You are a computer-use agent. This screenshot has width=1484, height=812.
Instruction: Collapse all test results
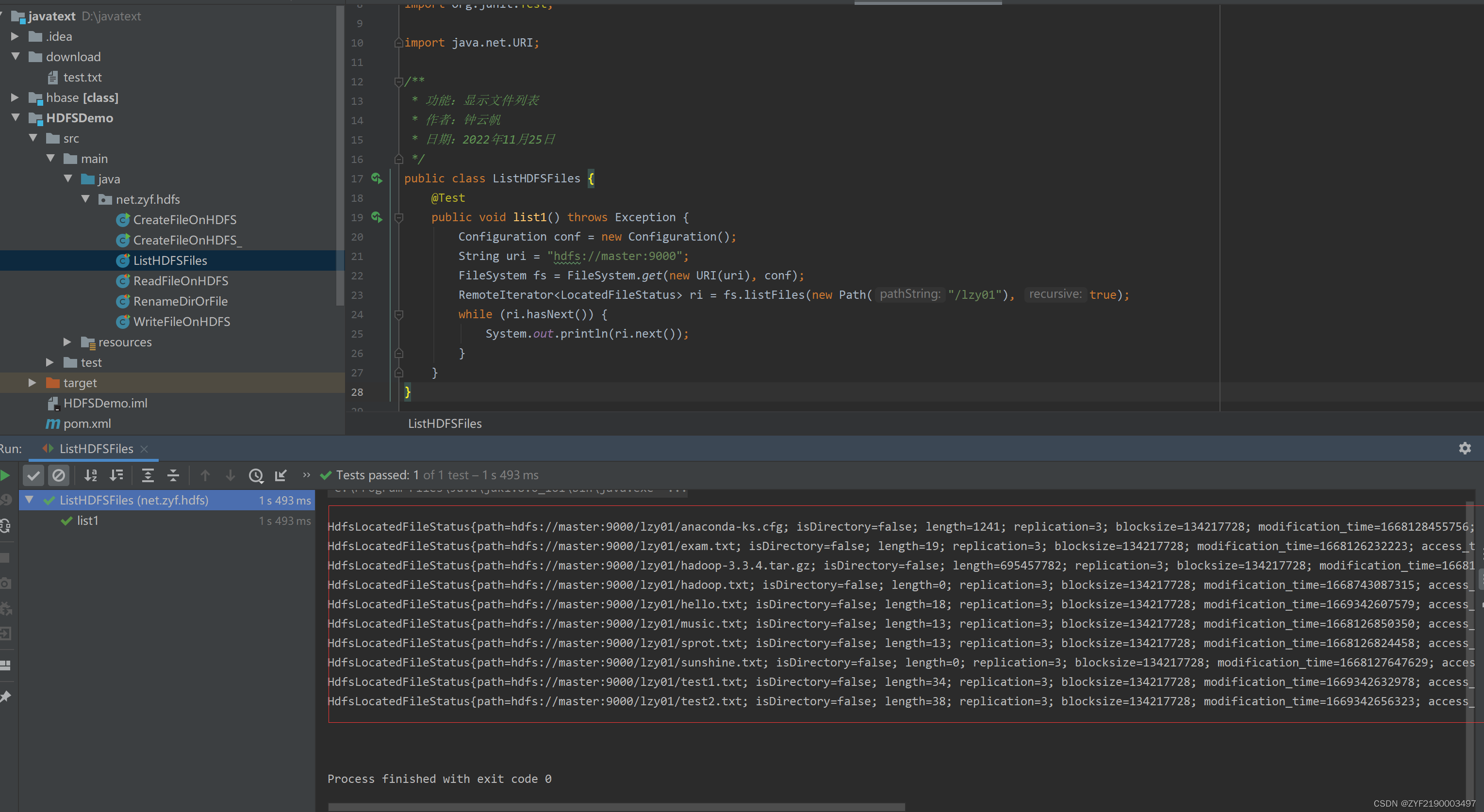pyautogui.click(x=173, y=475)
